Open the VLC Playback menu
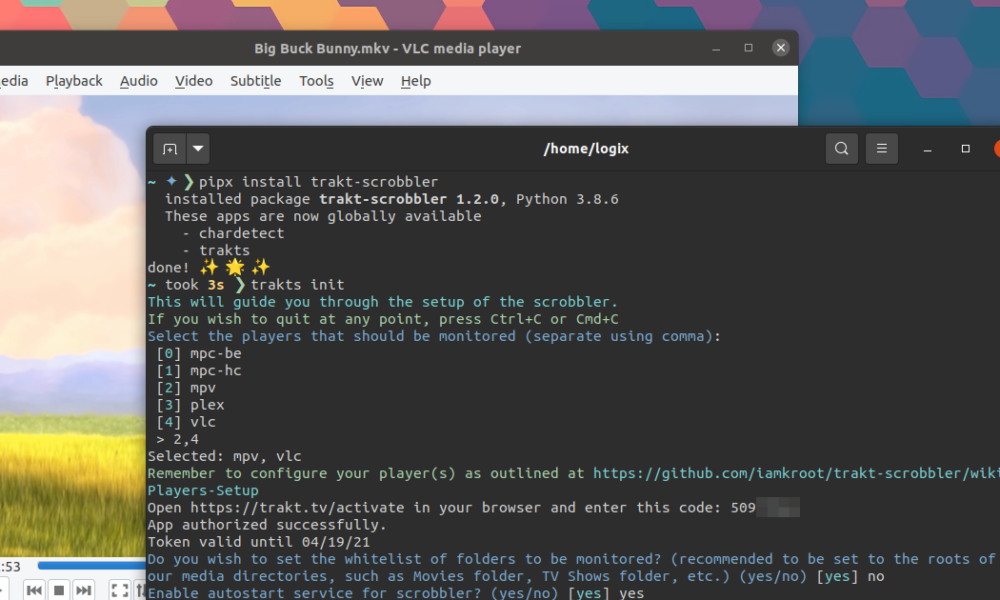Viewport: 1000px width, 600px height. coord(74,81)
